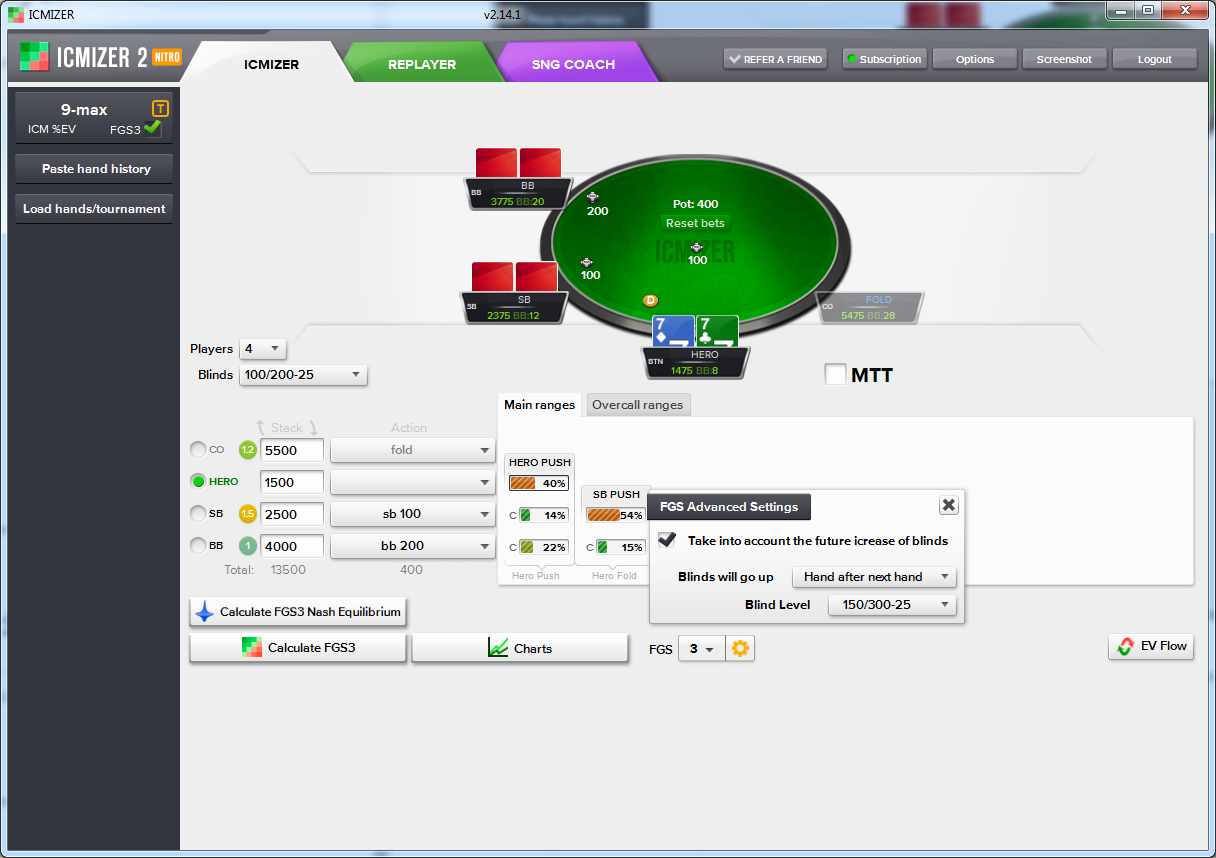Toggle the FGS3 checkbox

pos(152,128)
